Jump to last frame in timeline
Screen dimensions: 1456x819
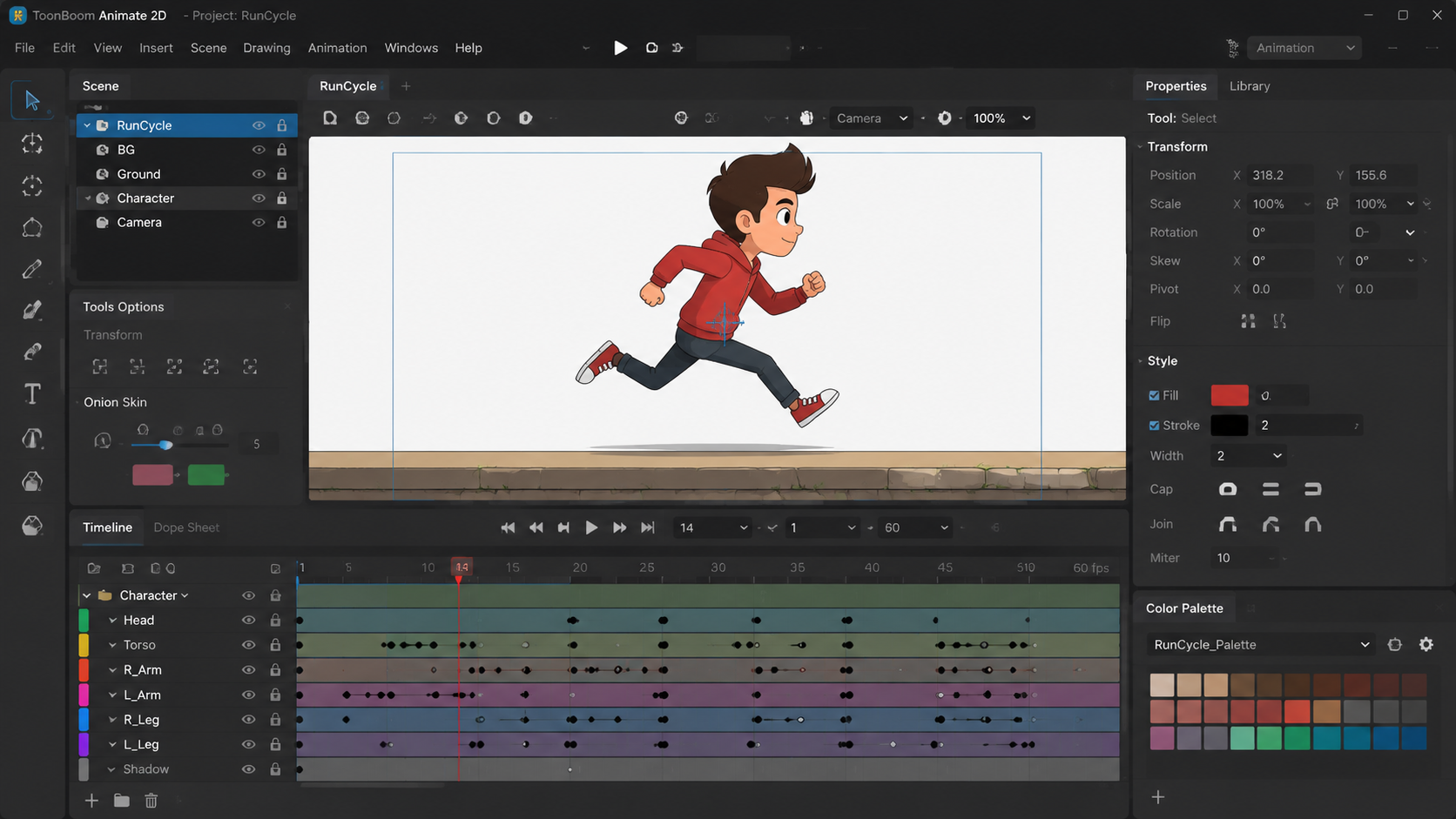click(647, 527)
